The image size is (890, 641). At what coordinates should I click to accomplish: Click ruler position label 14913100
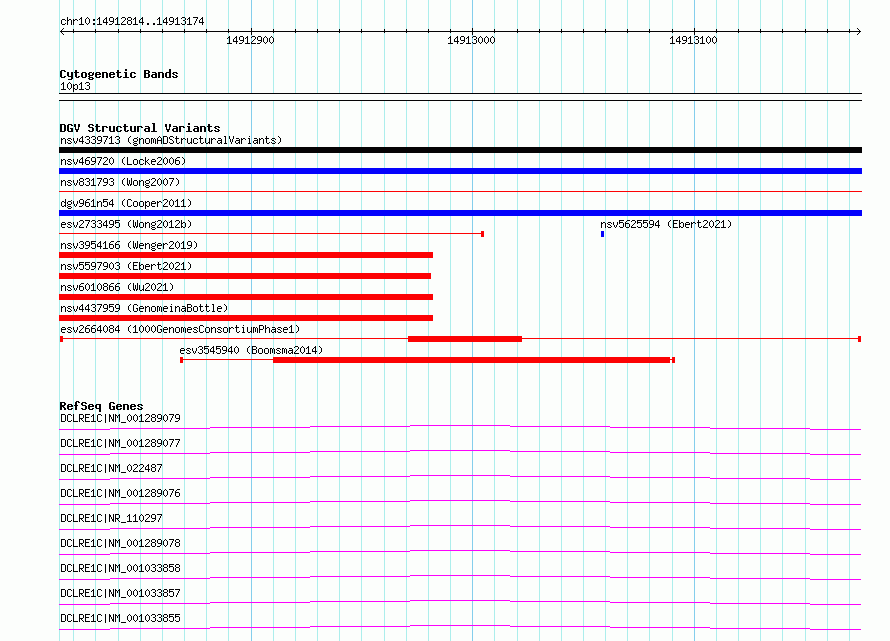[693, 40]
